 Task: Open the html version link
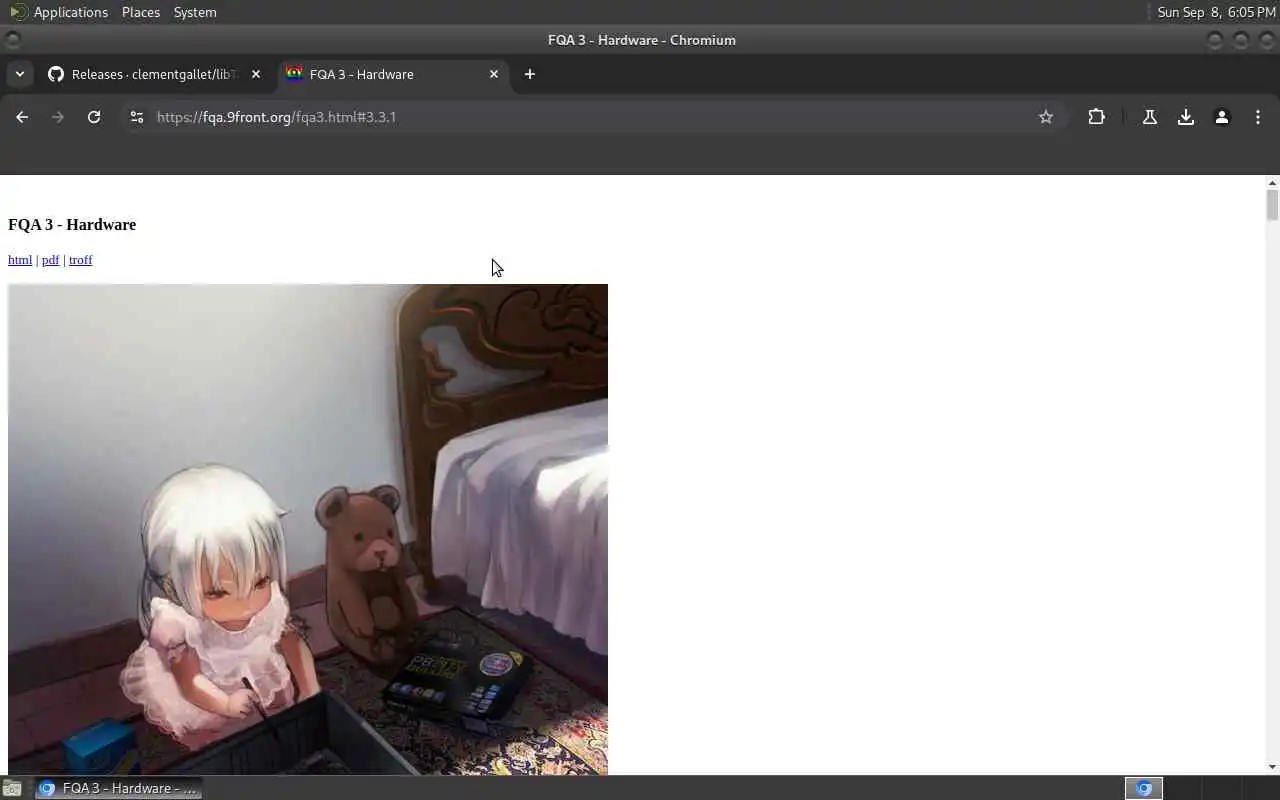pyautogui.click(x=20, y=260)
